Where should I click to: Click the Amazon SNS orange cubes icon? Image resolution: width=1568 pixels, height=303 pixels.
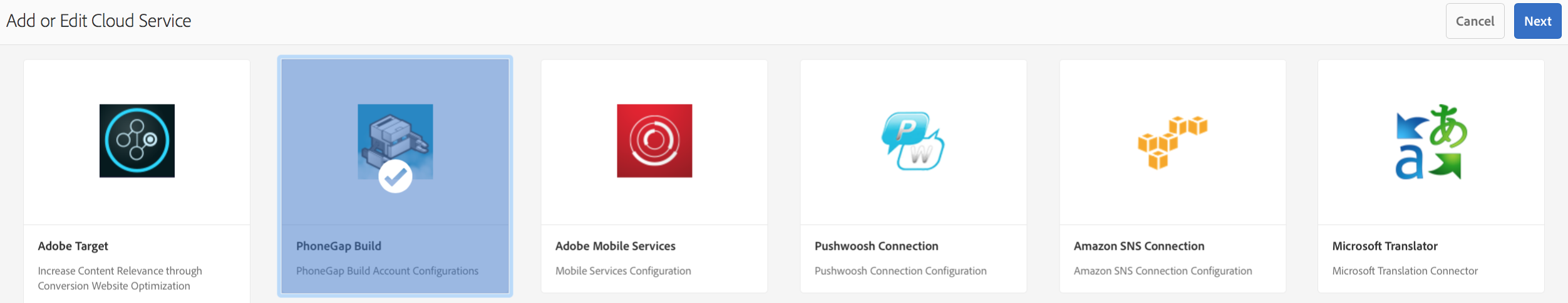[x=1172, y=142]
